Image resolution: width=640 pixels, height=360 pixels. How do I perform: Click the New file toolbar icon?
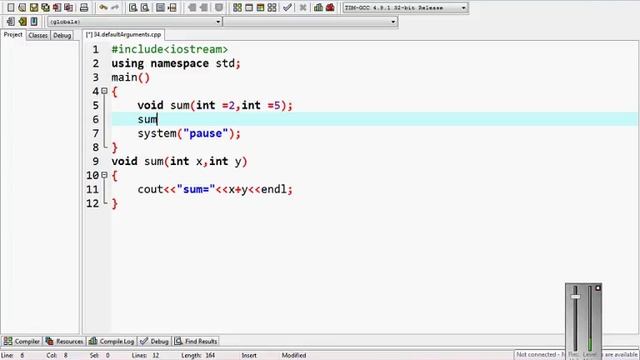(x=11, y=7)
